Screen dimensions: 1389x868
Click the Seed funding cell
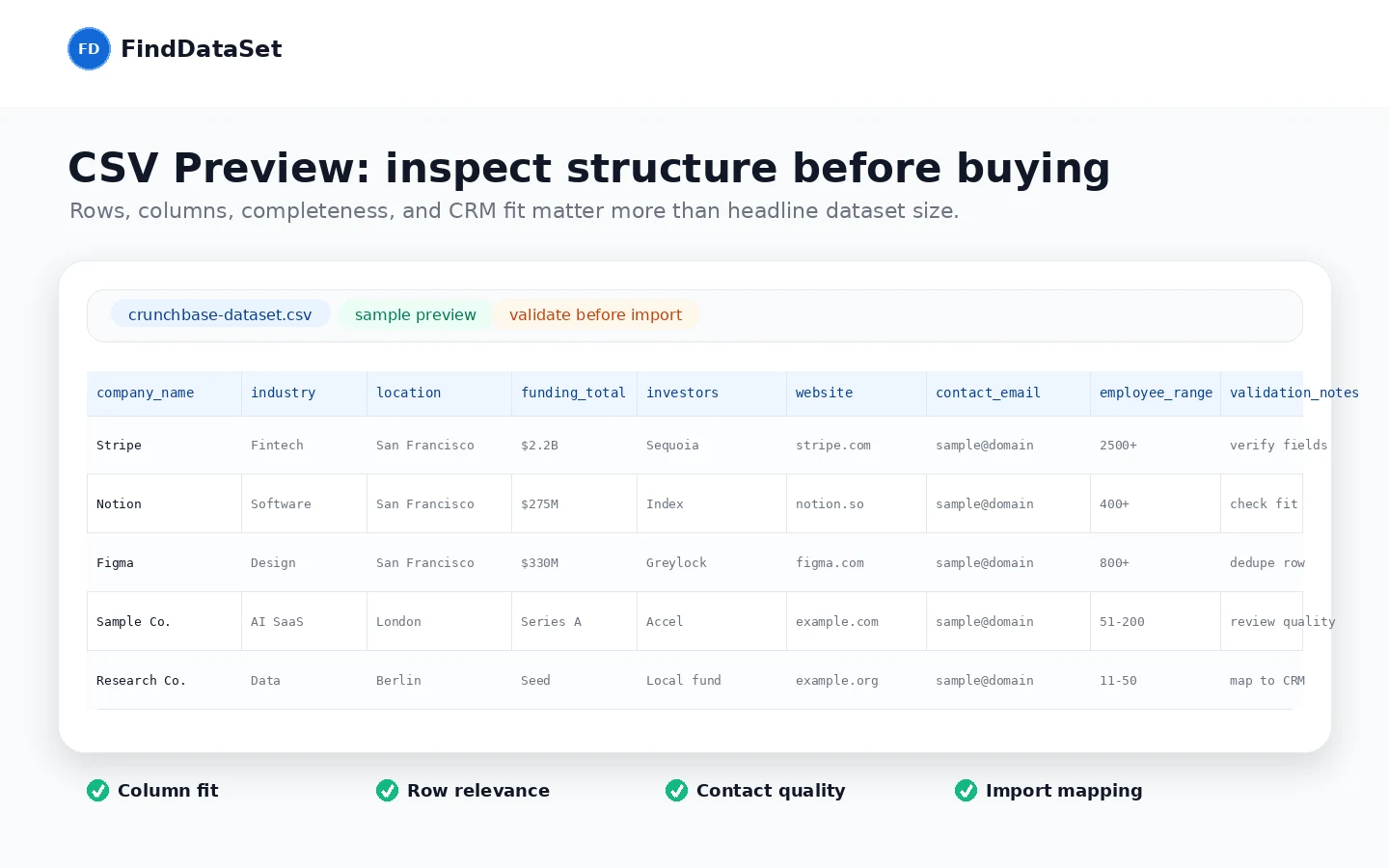(574, 680)
